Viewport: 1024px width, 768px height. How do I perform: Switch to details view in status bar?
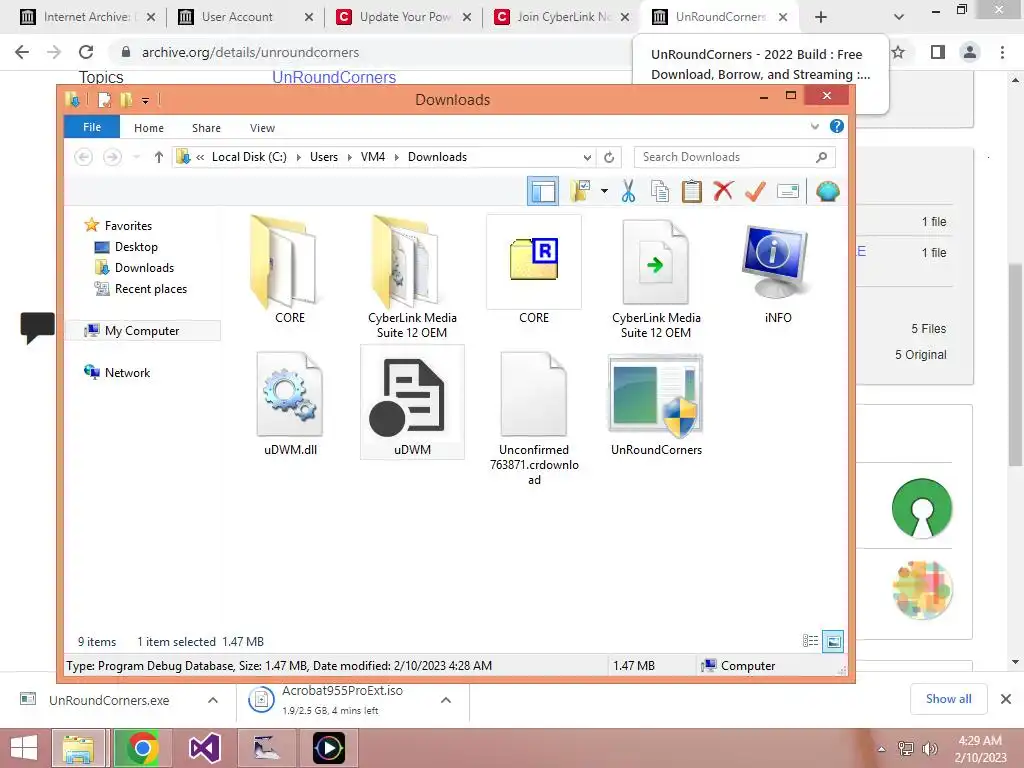click(810, 641)
